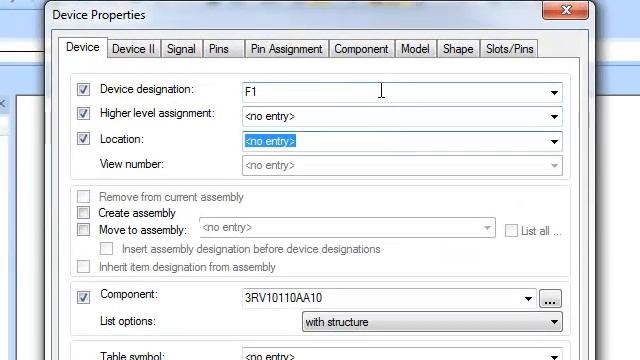Open the Component dropdown arrow

(528, 299)
